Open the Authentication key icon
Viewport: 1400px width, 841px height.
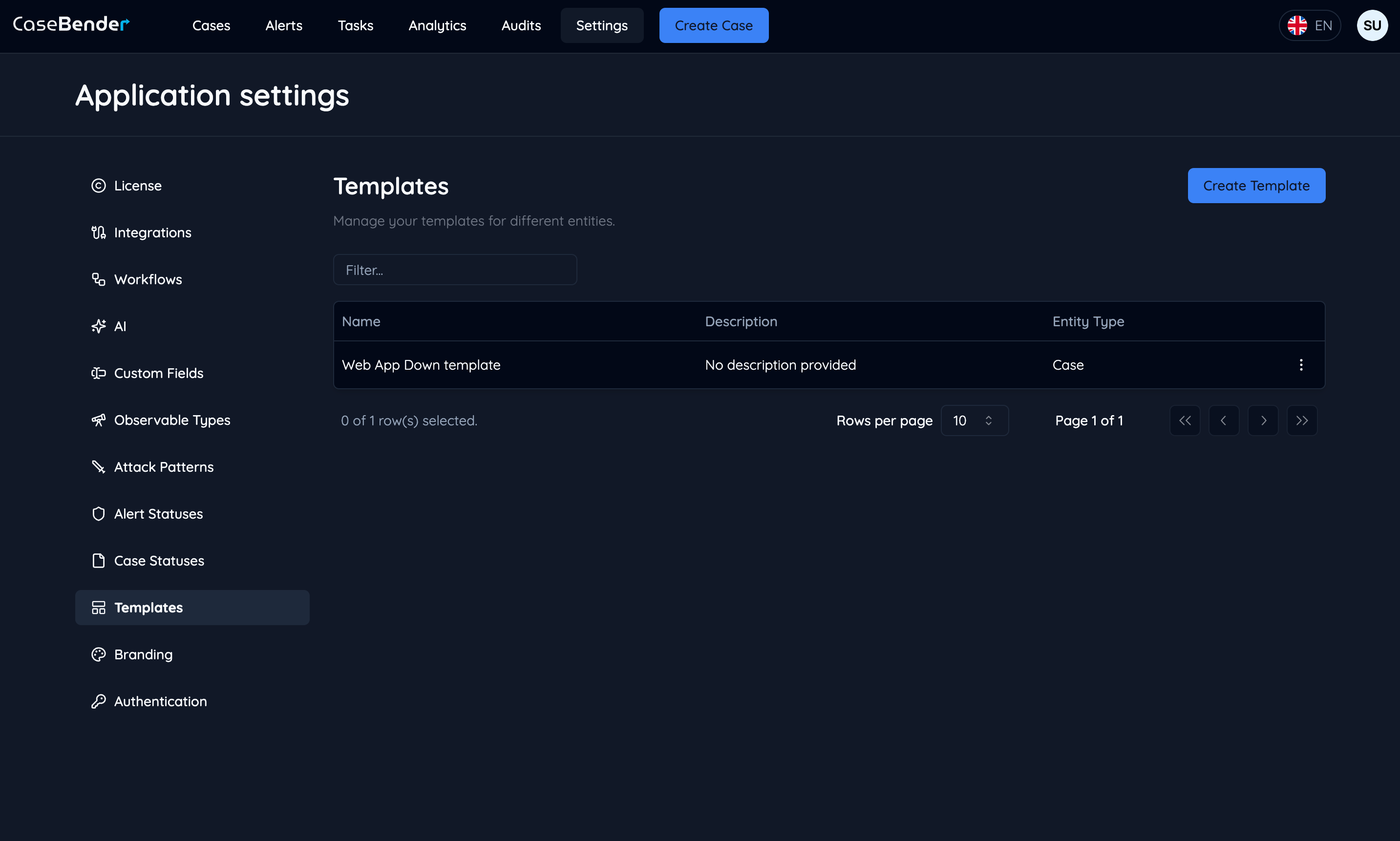click(99, 702)
